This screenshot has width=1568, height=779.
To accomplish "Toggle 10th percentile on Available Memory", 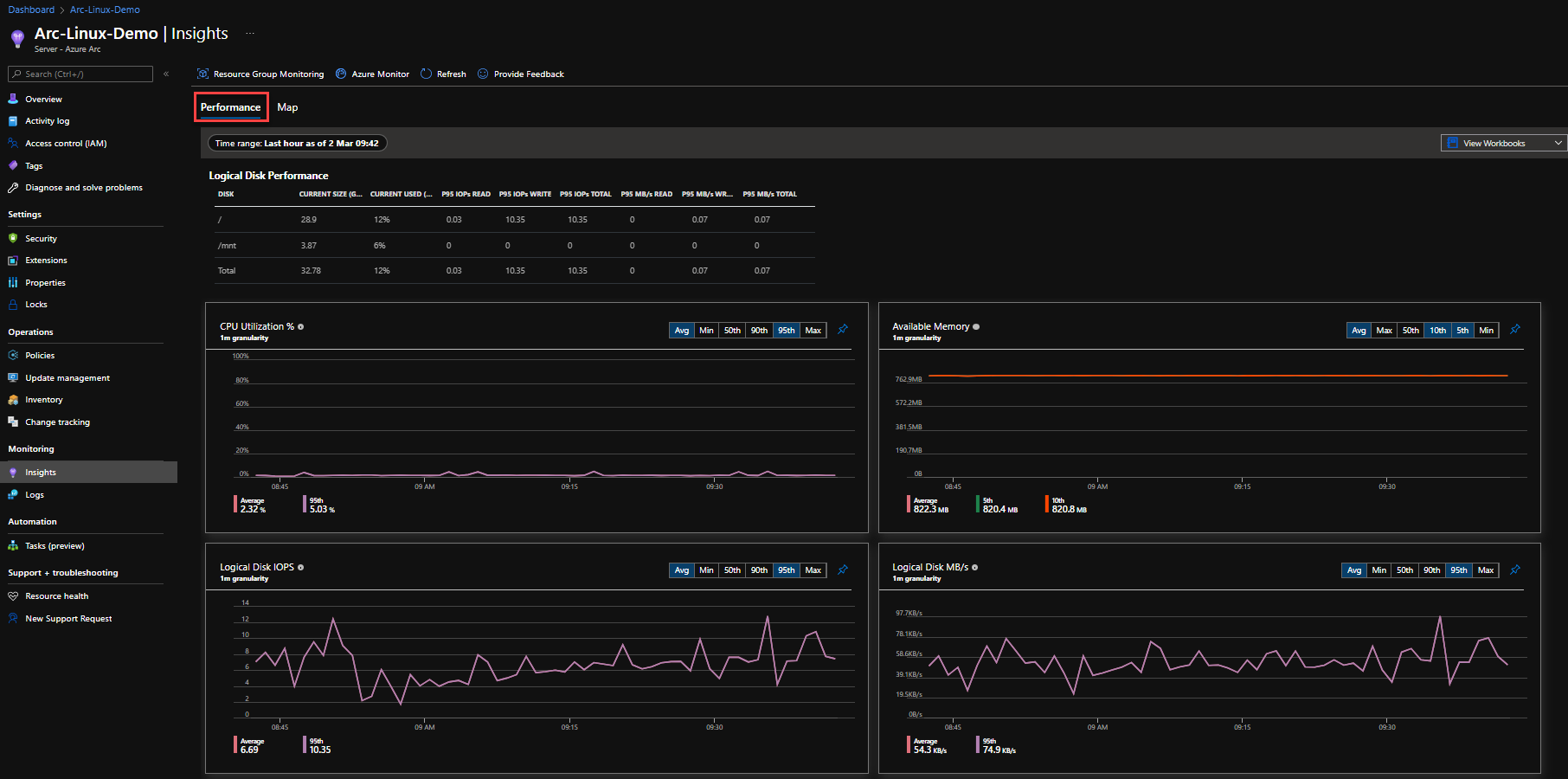I will tap(1437, 330).
